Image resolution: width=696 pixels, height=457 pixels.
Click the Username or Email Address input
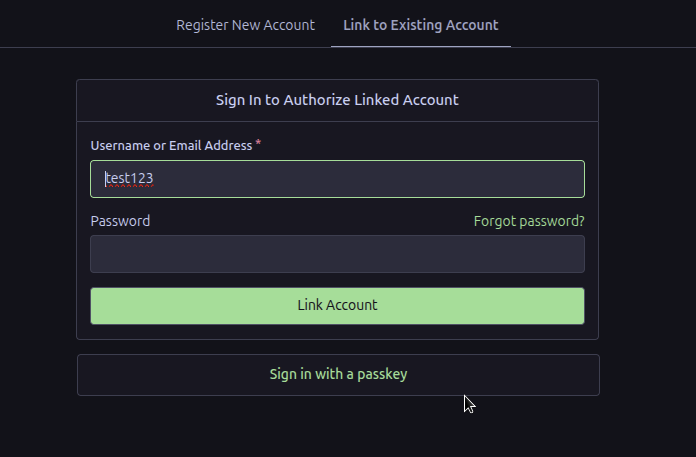(337, 179)
